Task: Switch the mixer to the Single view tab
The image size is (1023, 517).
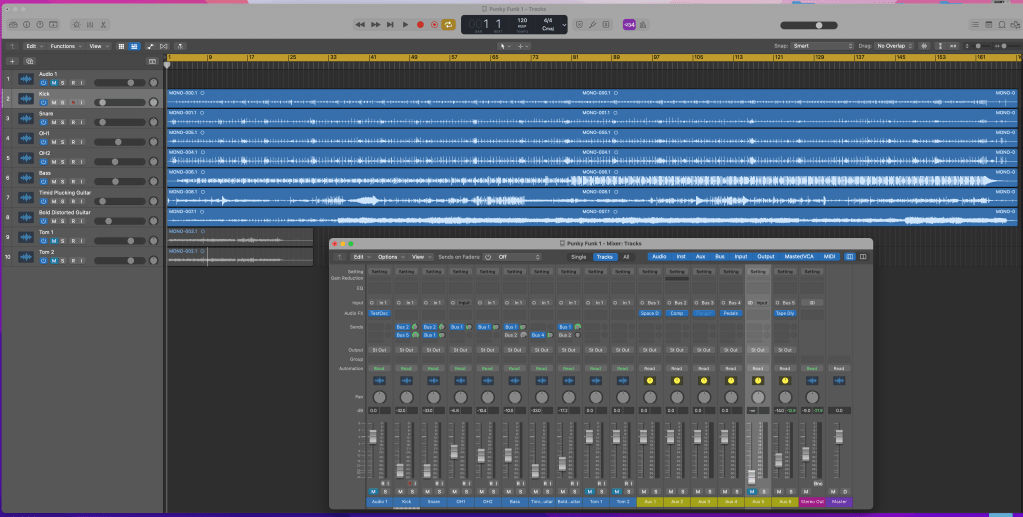Action: click(578, 257)
